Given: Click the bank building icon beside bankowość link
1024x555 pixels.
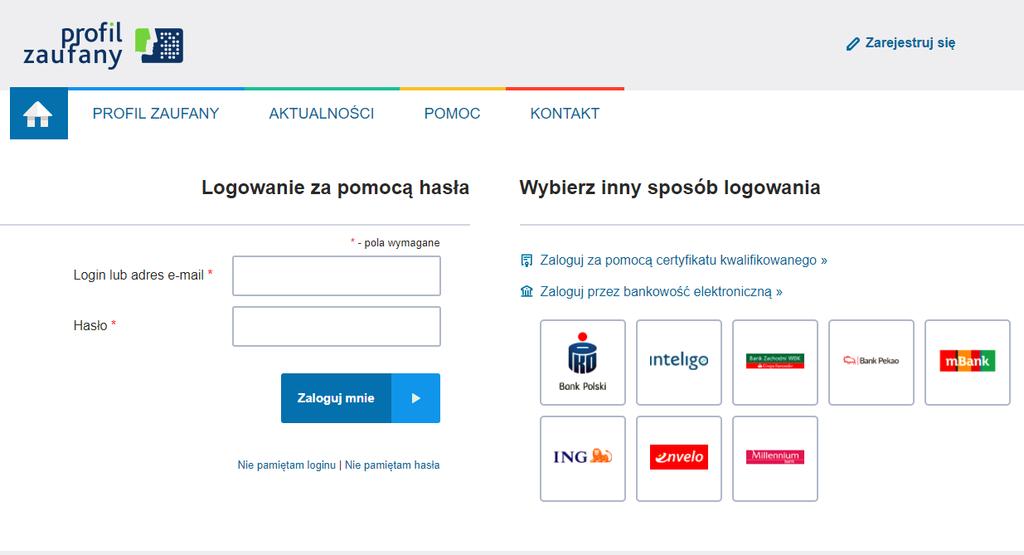Looking at the screenshot, I should [526, 291].
